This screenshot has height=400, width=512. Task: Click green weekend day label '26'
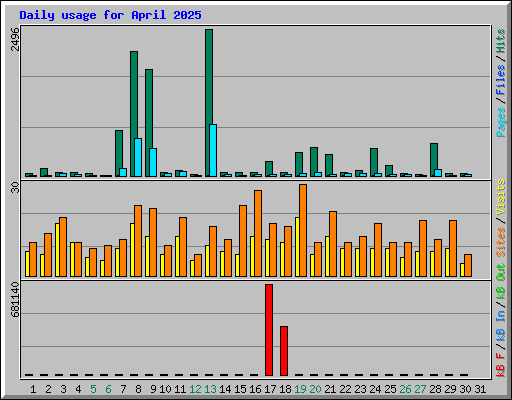pyautogui.click(x=405, y=389)
